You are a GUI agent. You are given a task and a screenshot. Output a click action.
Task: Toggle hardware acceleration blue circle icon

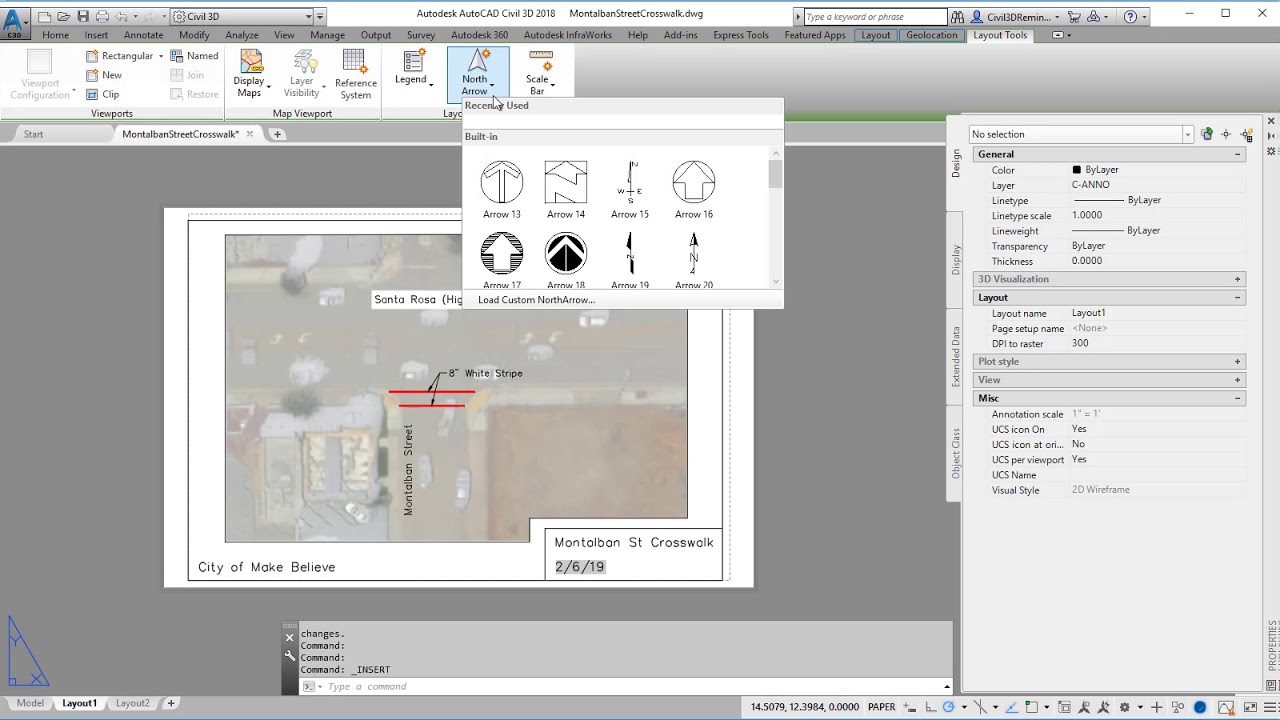tap(1200, 707)
